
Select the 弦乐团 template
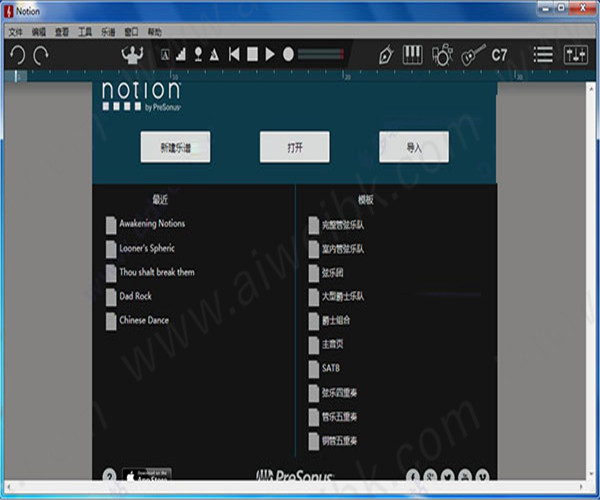(x=326, y=273)
